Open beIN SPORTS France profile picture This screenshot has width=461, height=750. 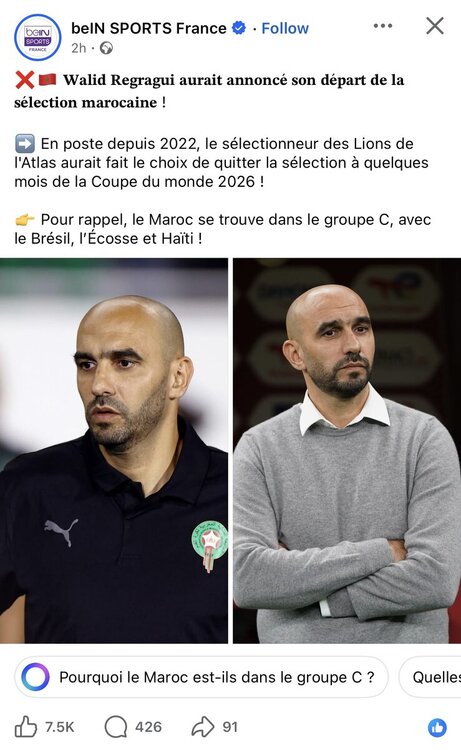38,37
